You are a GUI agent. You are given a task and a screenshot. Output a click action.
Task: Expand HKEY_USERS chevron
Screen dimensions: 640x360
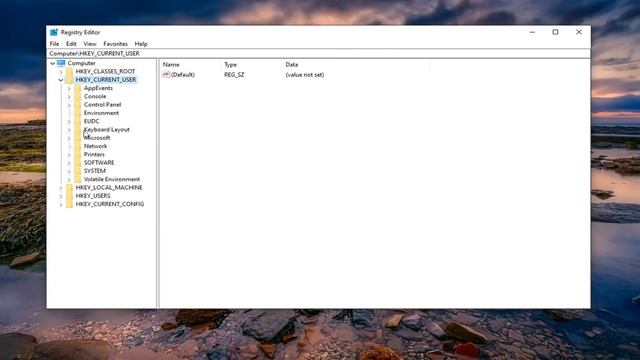click(x=61, y=196)
